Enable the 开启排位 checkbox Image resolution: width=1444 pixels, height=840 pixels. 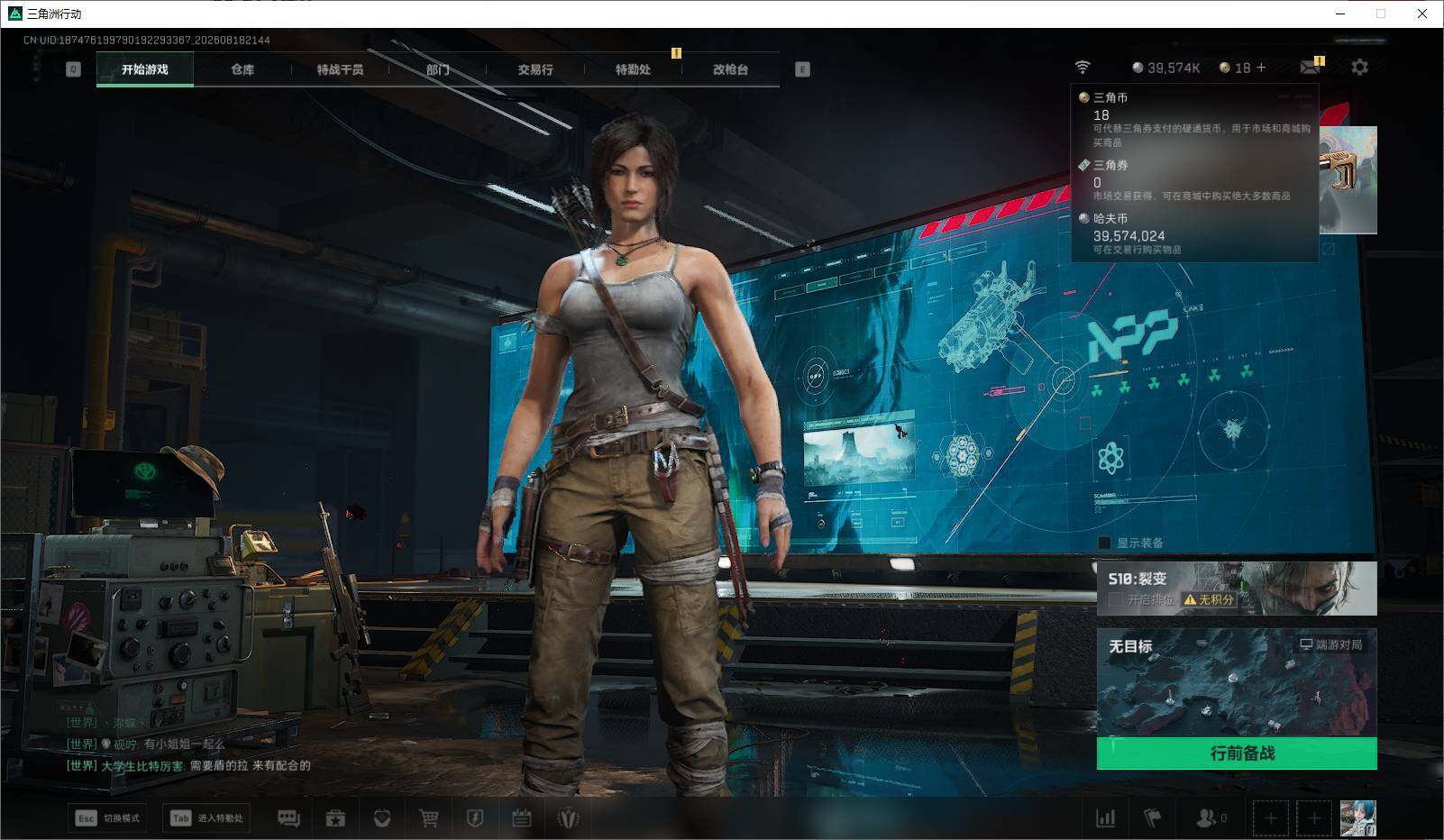click(x=1116, y=599)
